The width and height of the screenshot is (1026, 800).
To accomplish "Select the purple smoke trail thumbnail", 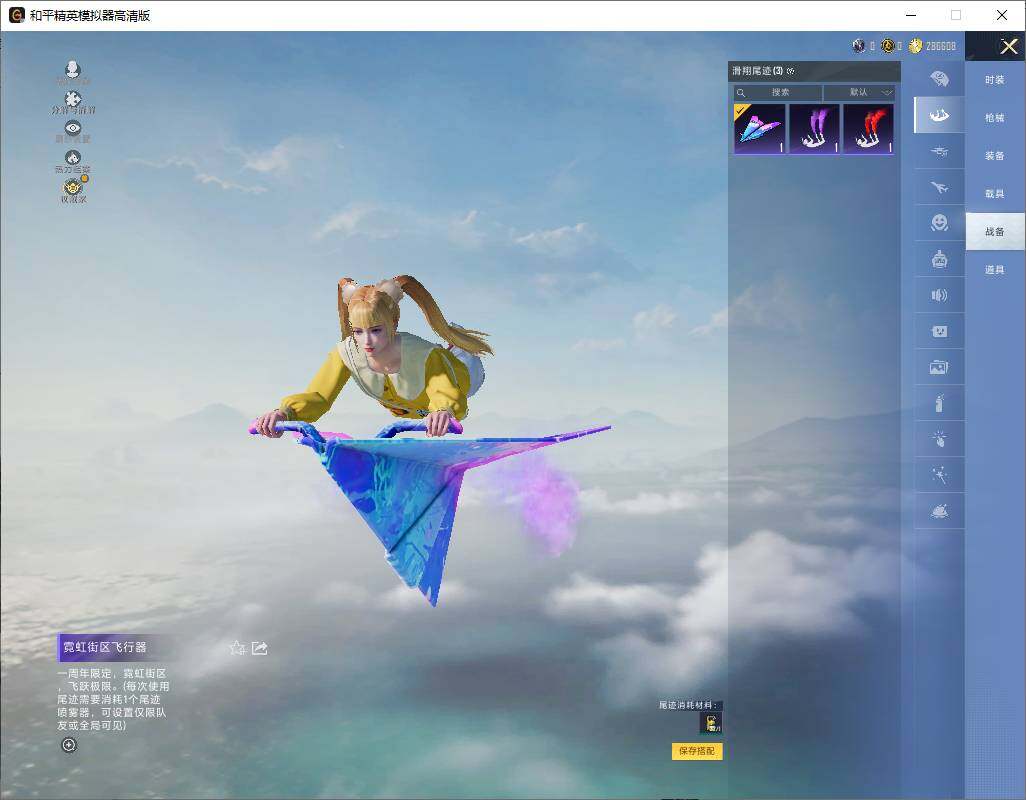I will coord(814,129).
